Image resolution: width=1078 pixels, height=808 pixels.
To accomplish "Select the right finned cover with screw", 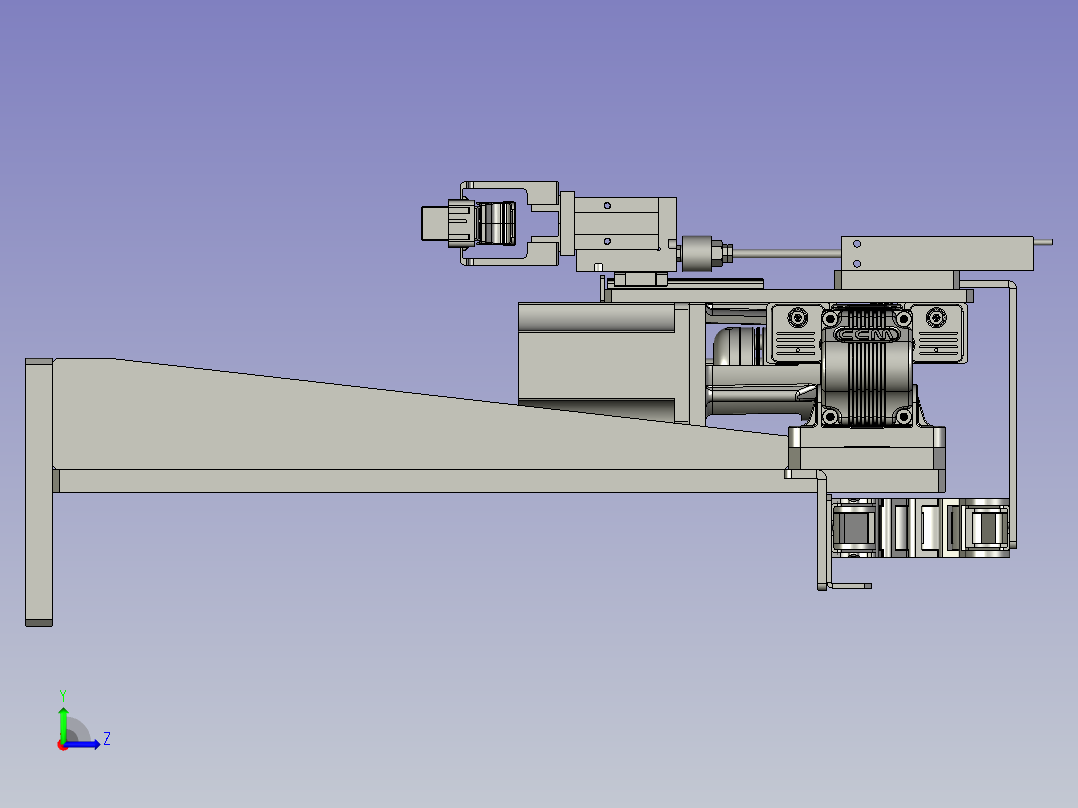I will [x=938, y=334].
